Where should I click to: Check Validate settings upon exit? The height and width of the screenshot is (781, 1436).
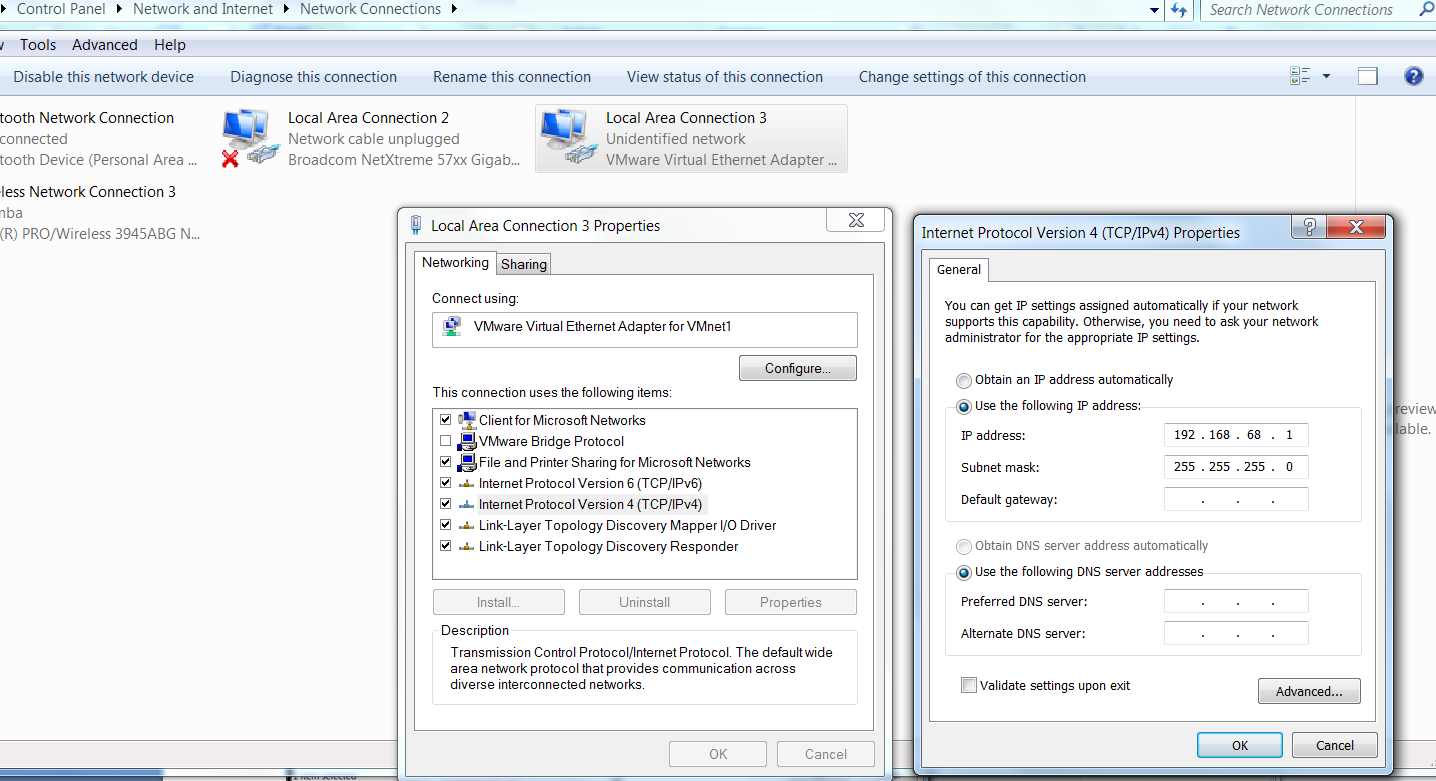point(968,686)
